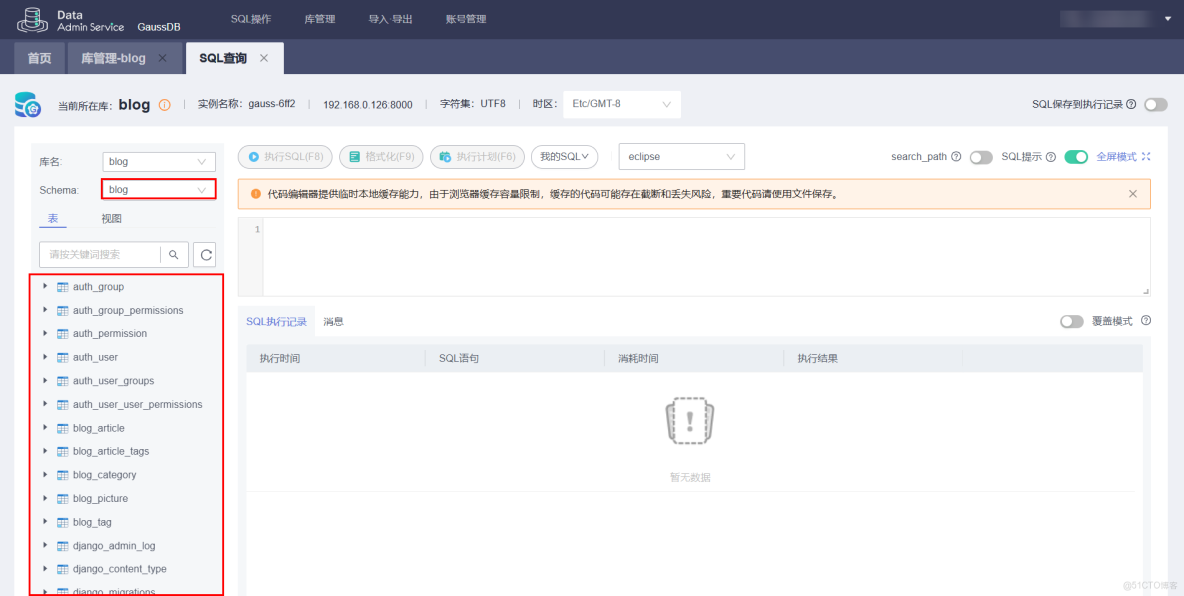Click the 格式化(F9) format icon
Viewport: 1184px width, 596px height.
pyautogui.click(x=355, y=156)
